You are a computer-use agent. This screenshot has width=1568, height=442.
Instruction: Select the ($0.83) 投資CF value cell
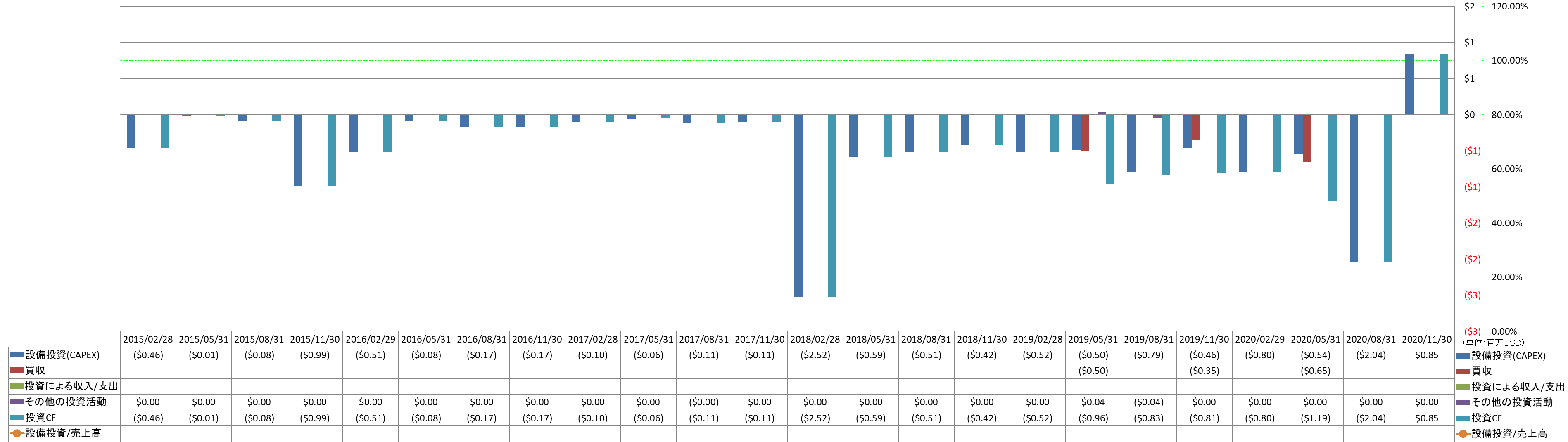1149,418
